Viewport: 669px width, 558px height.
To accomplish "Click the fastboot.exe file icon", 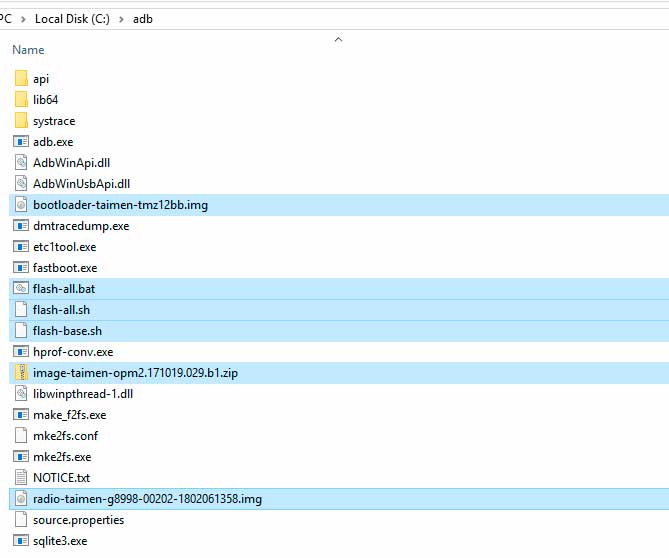I will [21, 267].
